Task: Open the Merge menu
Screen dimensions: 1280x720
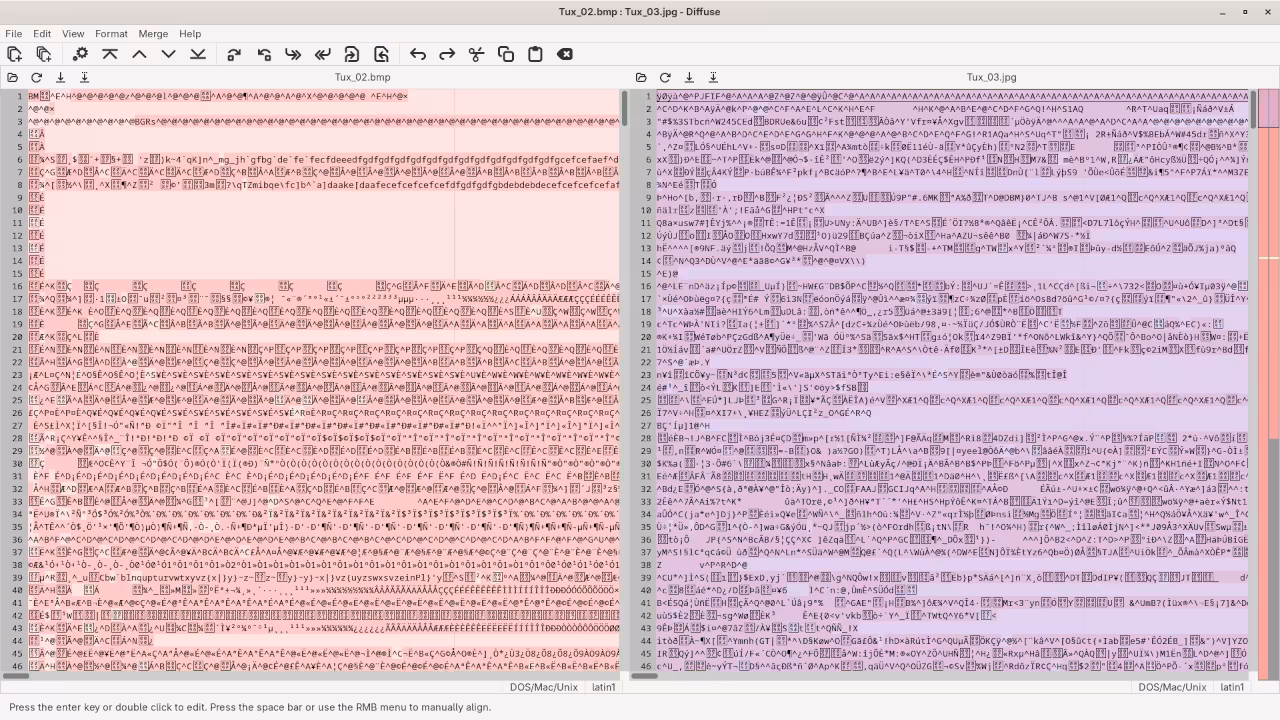Action: [153, 33]
